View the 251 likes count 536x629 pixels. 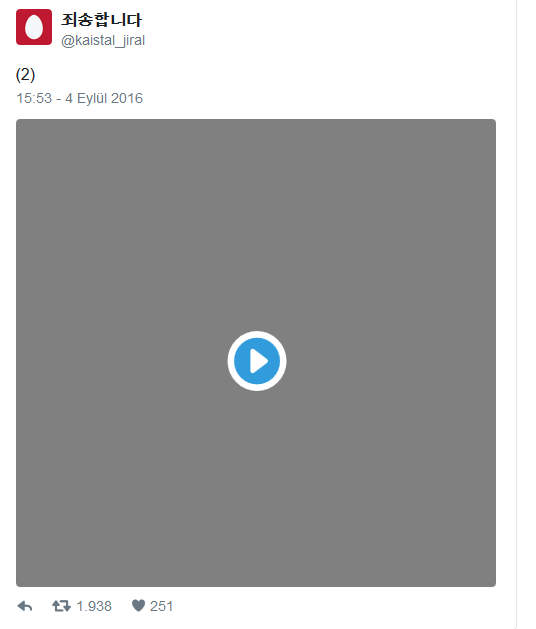click(x=161, y=606)
